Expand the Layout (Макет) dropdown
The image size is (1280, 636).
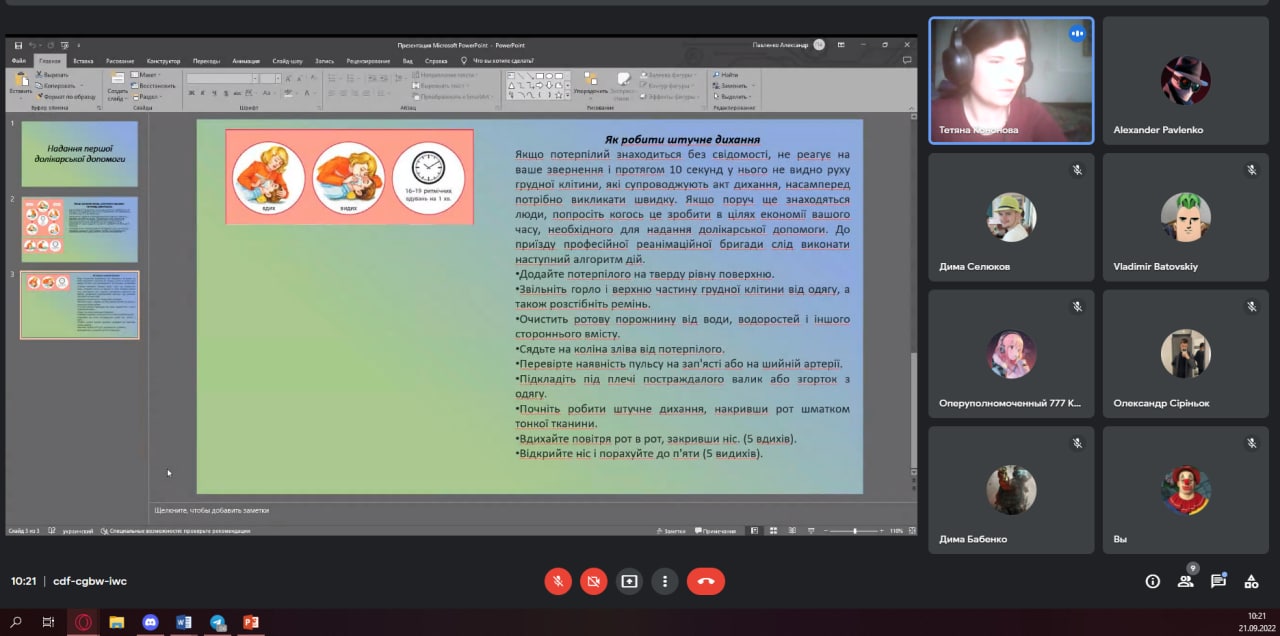pos(145,75)
